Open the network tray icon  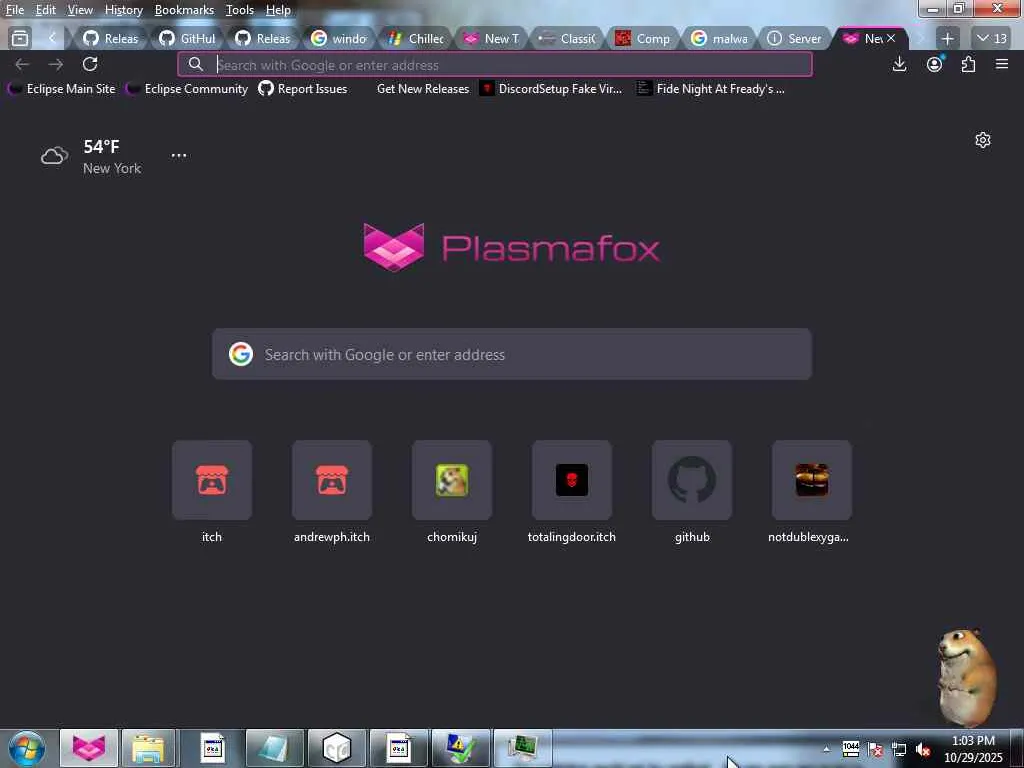899,750
